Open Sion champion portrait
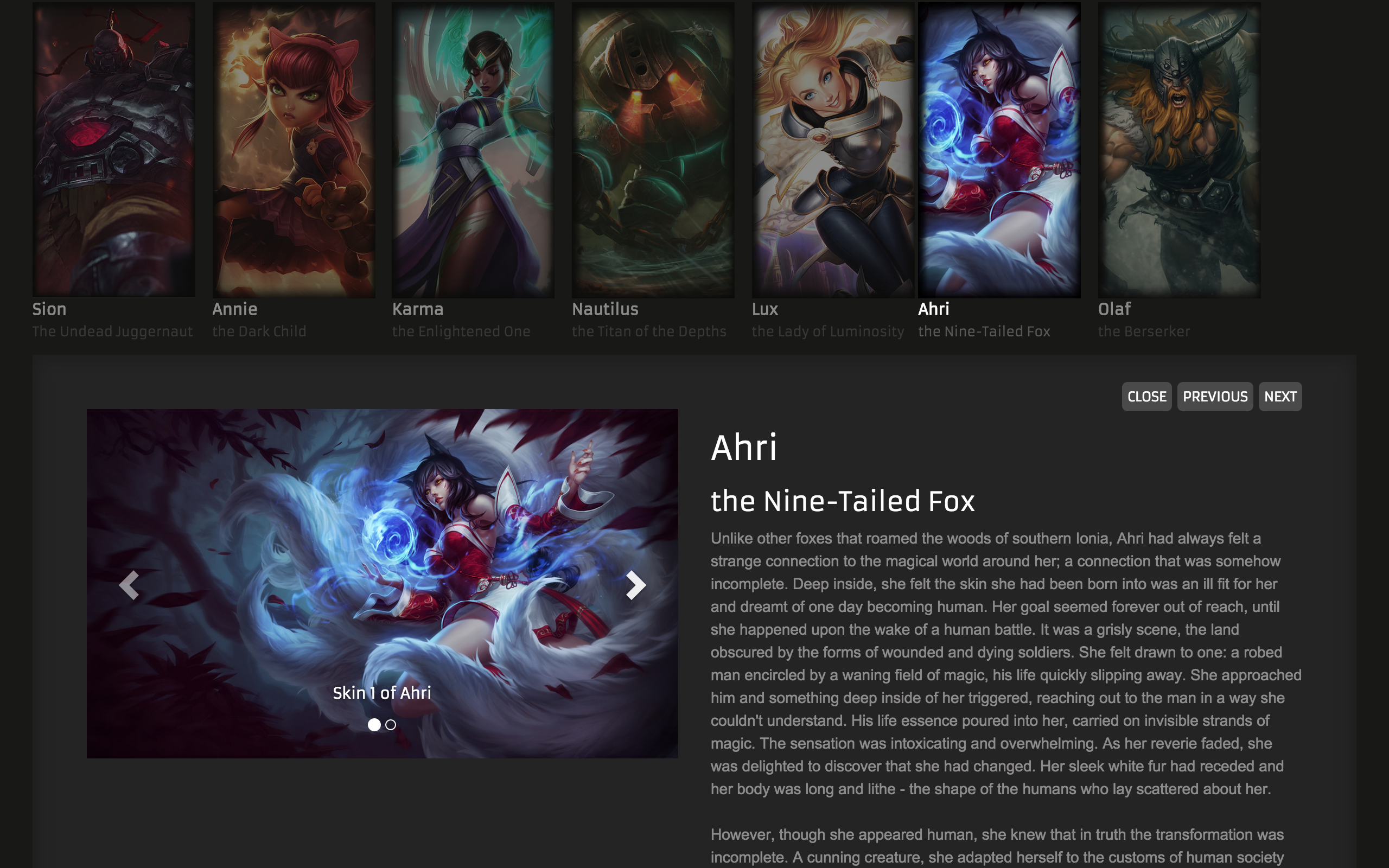The image size is (1389, 868). (113, 149)
